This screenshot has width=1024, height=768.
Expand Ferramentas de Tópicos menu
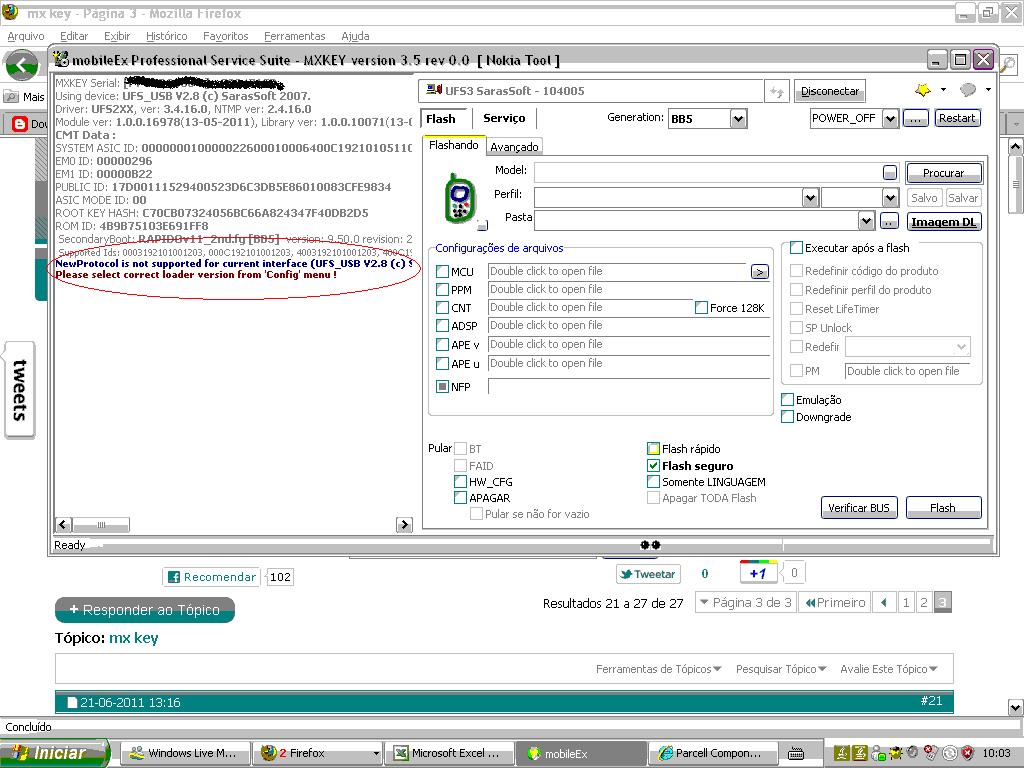click(x=658, y=669)
